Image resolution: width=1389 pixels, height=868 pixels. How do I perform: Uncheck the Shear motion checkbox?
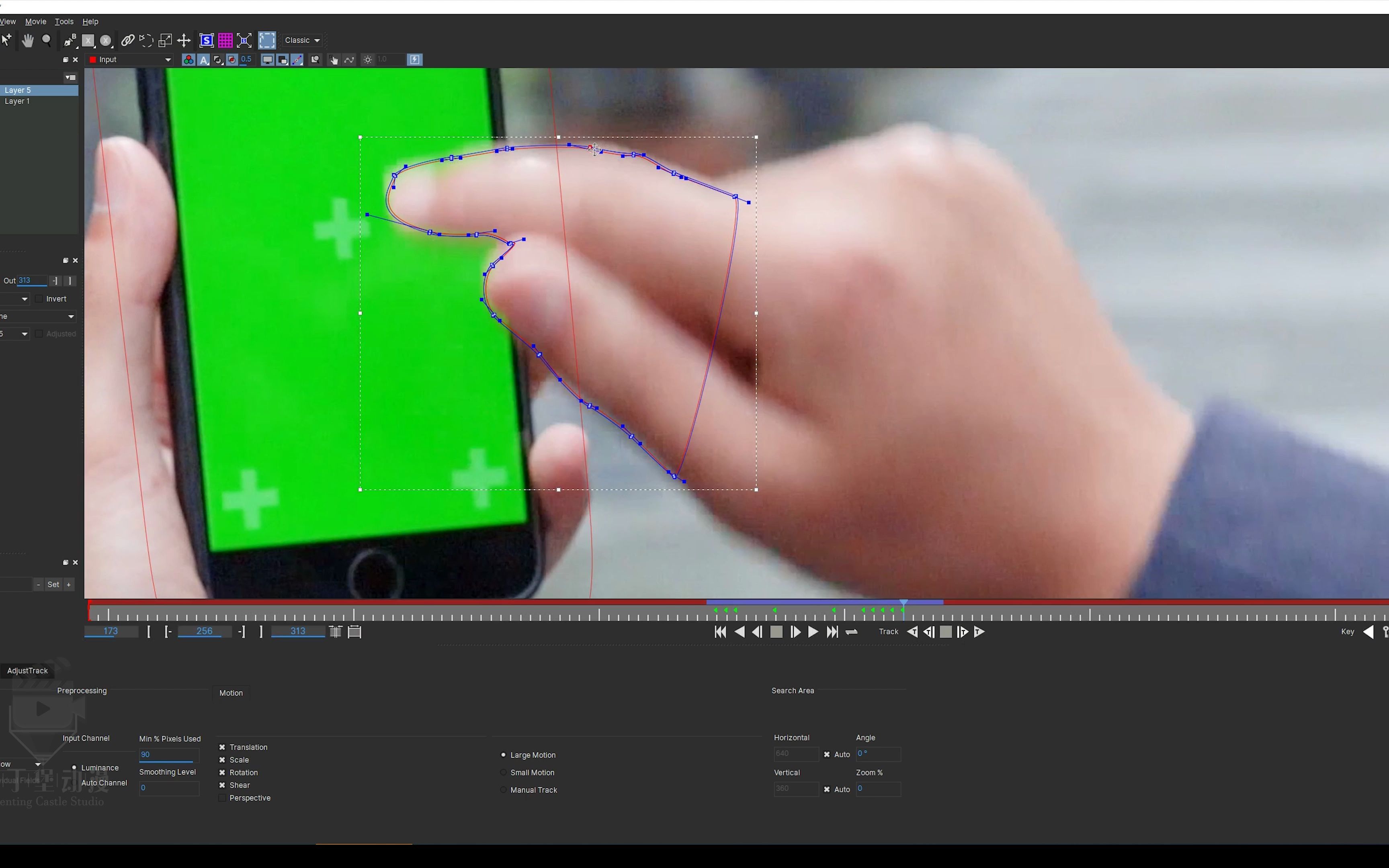[222, 785]
